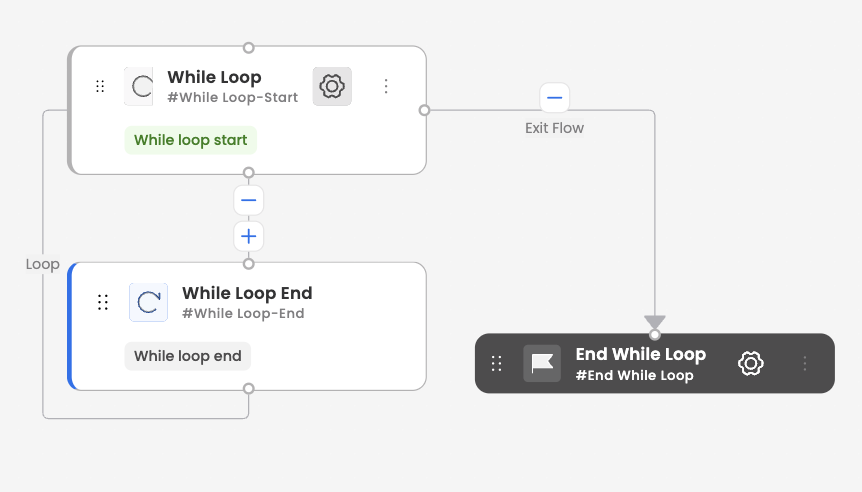Open three-dot menu on While Loop node
The width and height of the screenshot is (862, 492).
386,86
